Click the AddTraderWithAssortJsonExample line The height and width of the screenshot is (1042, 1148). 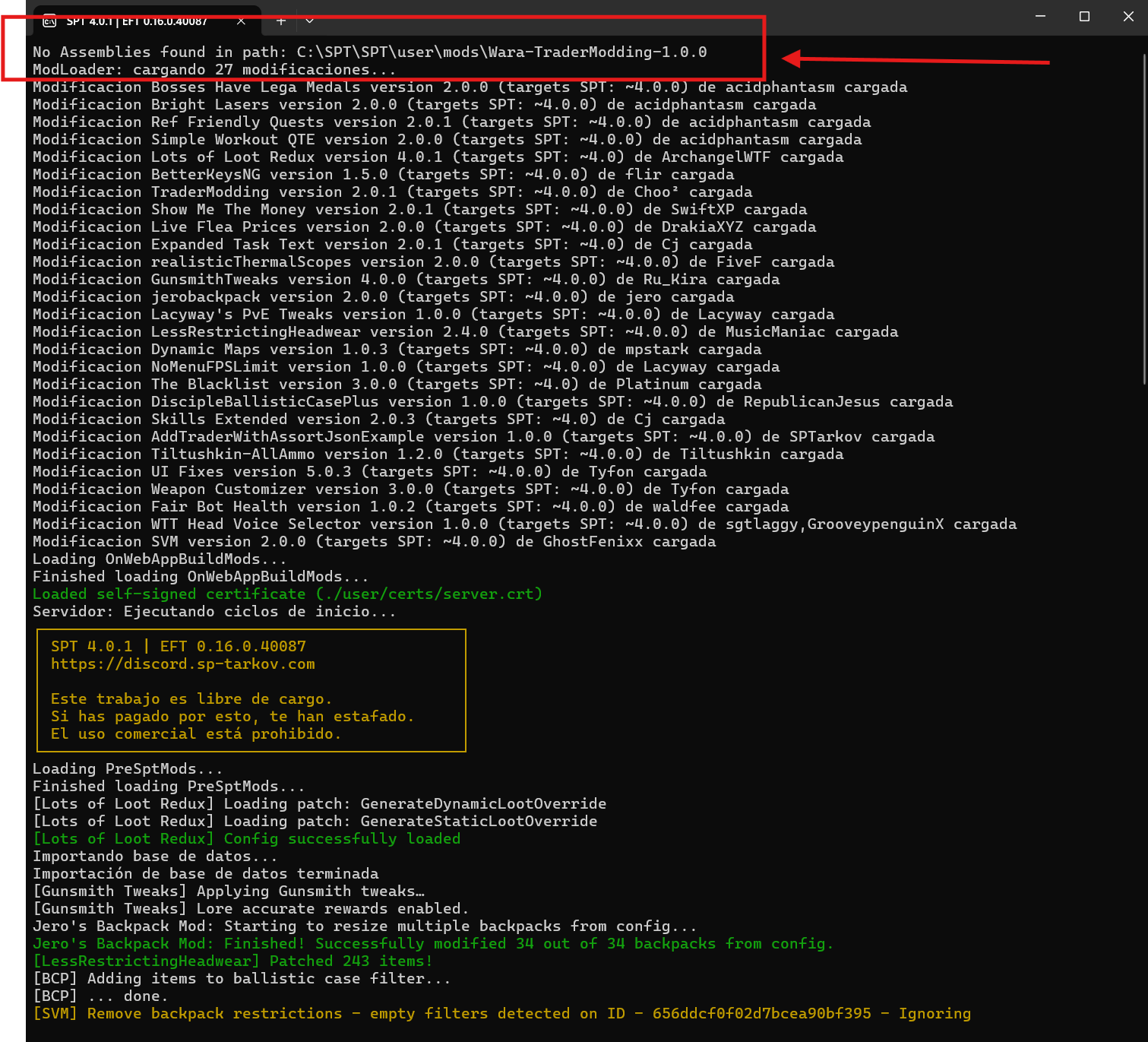pos(483,436)
